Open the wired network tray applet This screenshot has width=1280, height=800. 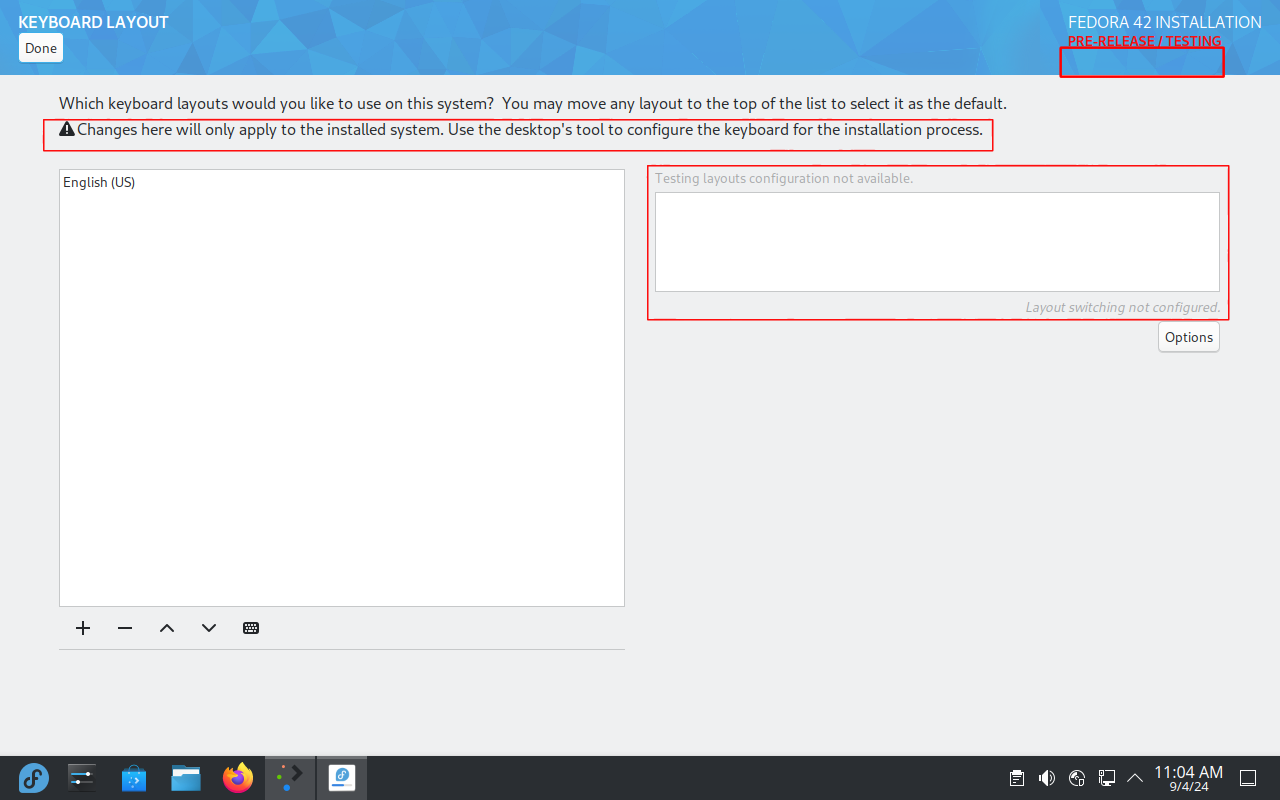pos(1107,778)
